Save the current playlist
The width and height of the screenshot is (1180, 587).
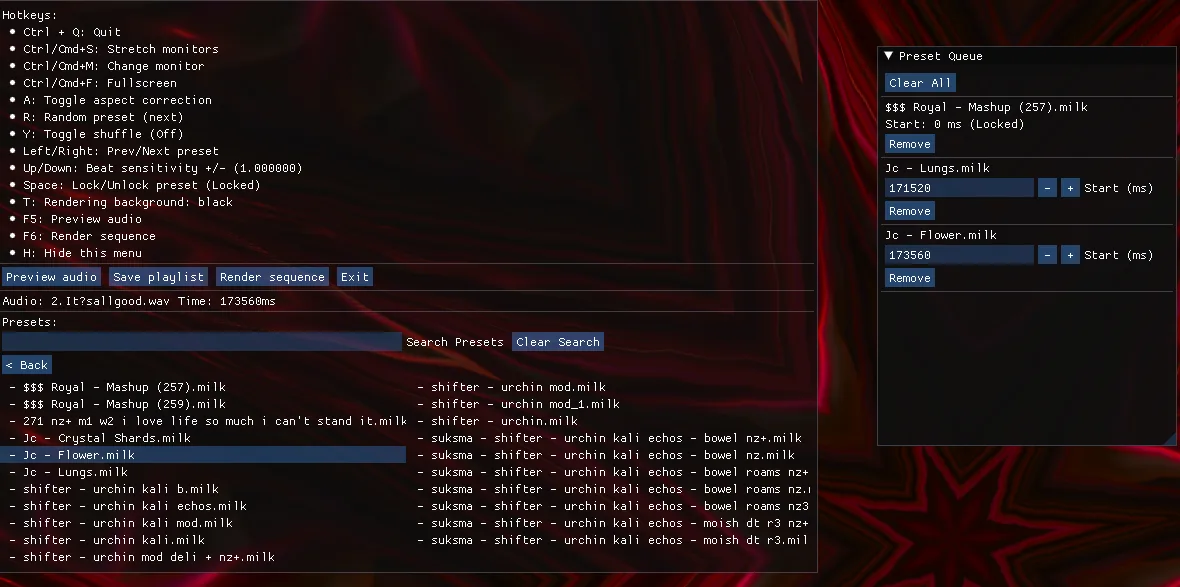pyautogui.click(x=159, y=277)
